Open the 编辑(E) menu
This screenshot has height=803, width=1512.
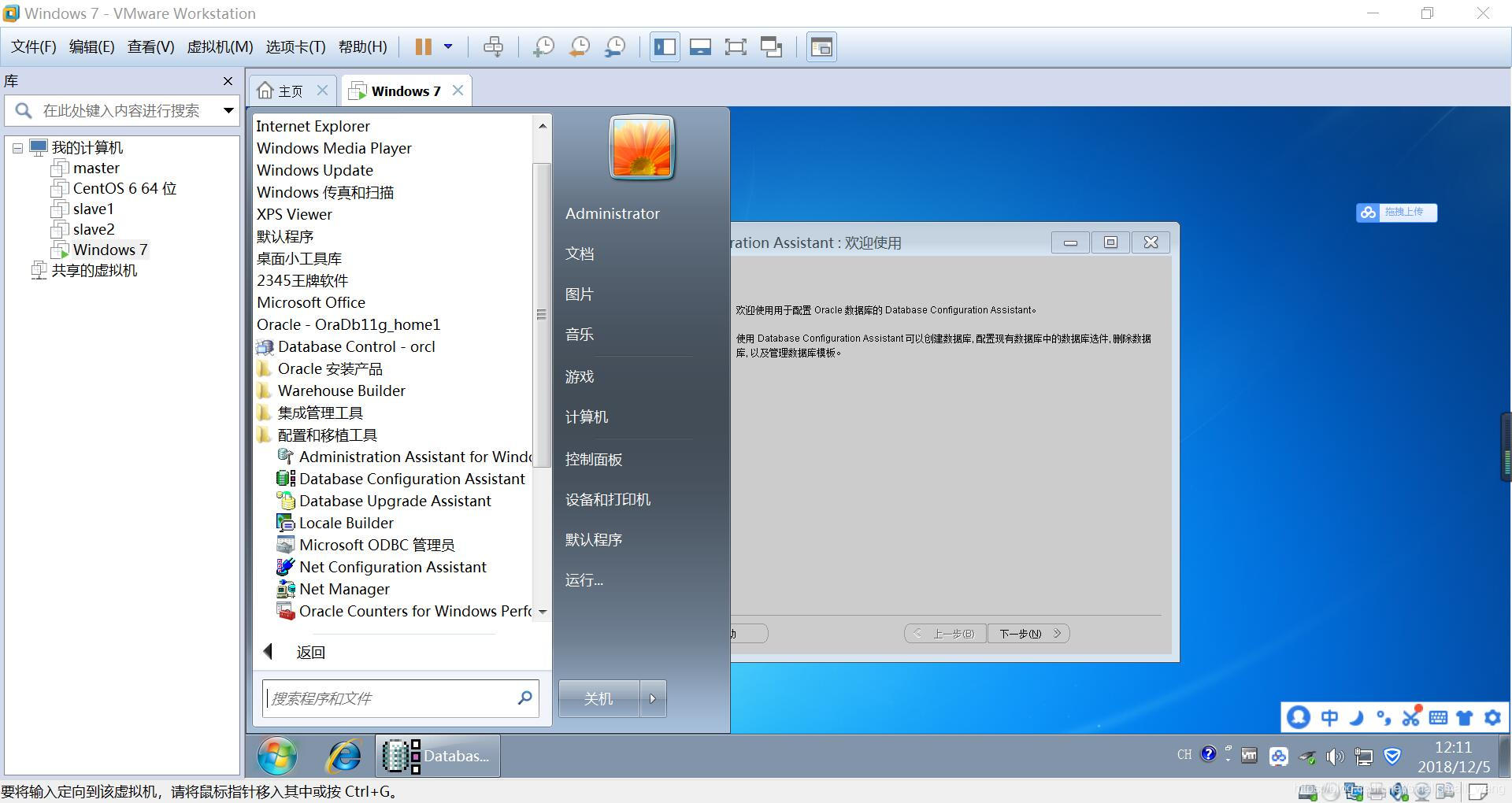pos(92,47)
